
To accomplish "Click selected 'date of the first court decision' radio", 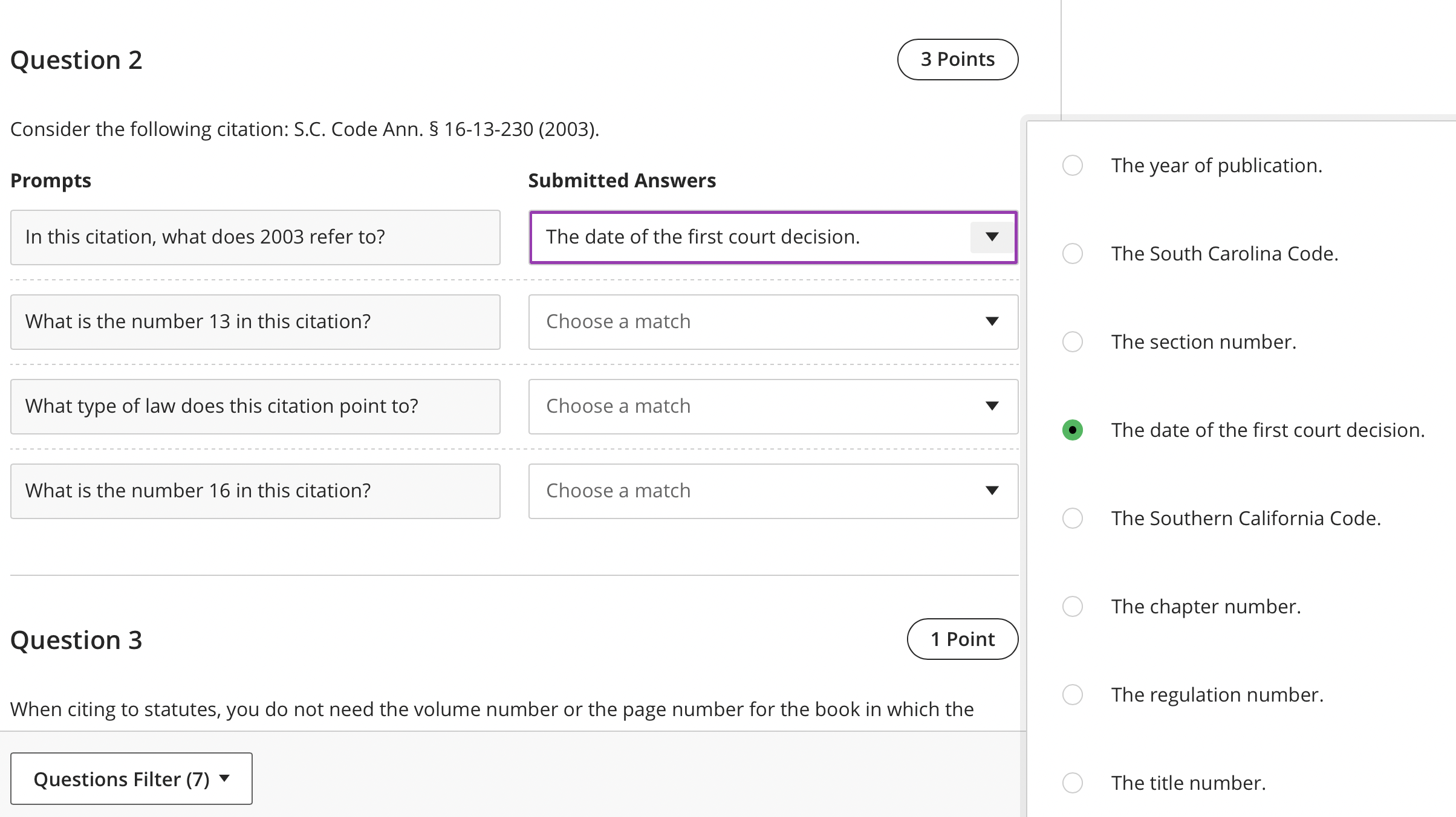I will tap(1073, 430).
